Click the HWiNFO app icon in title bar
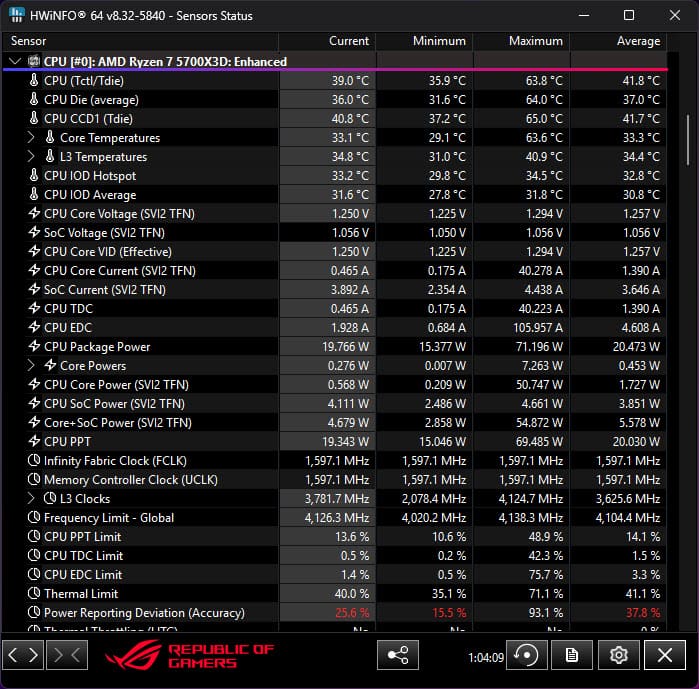The height and width of the screenshot is (689, 699). click(16, 16)
